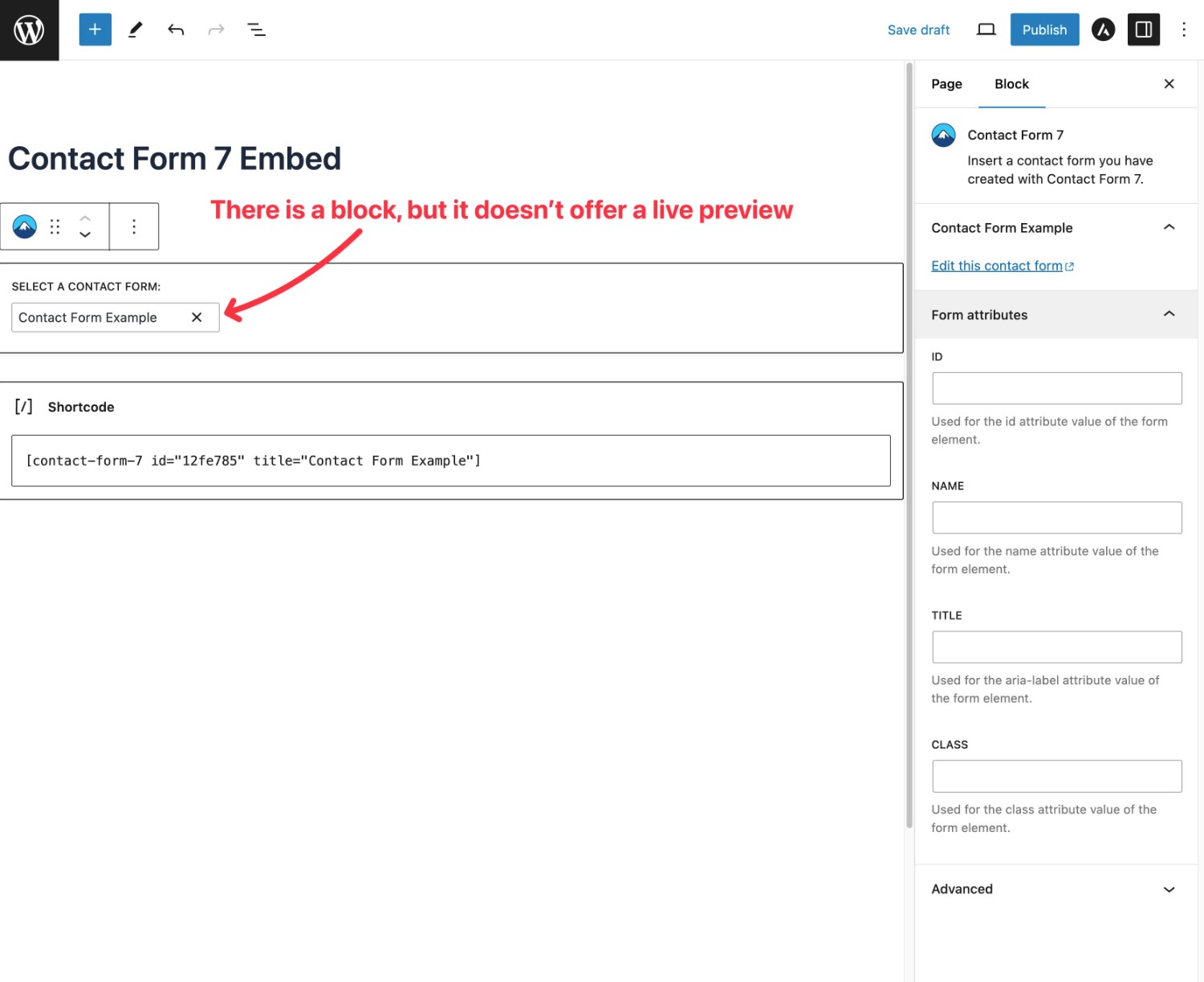Click the Shortcode block bracket icon
1204x982 pixels.
24,407
